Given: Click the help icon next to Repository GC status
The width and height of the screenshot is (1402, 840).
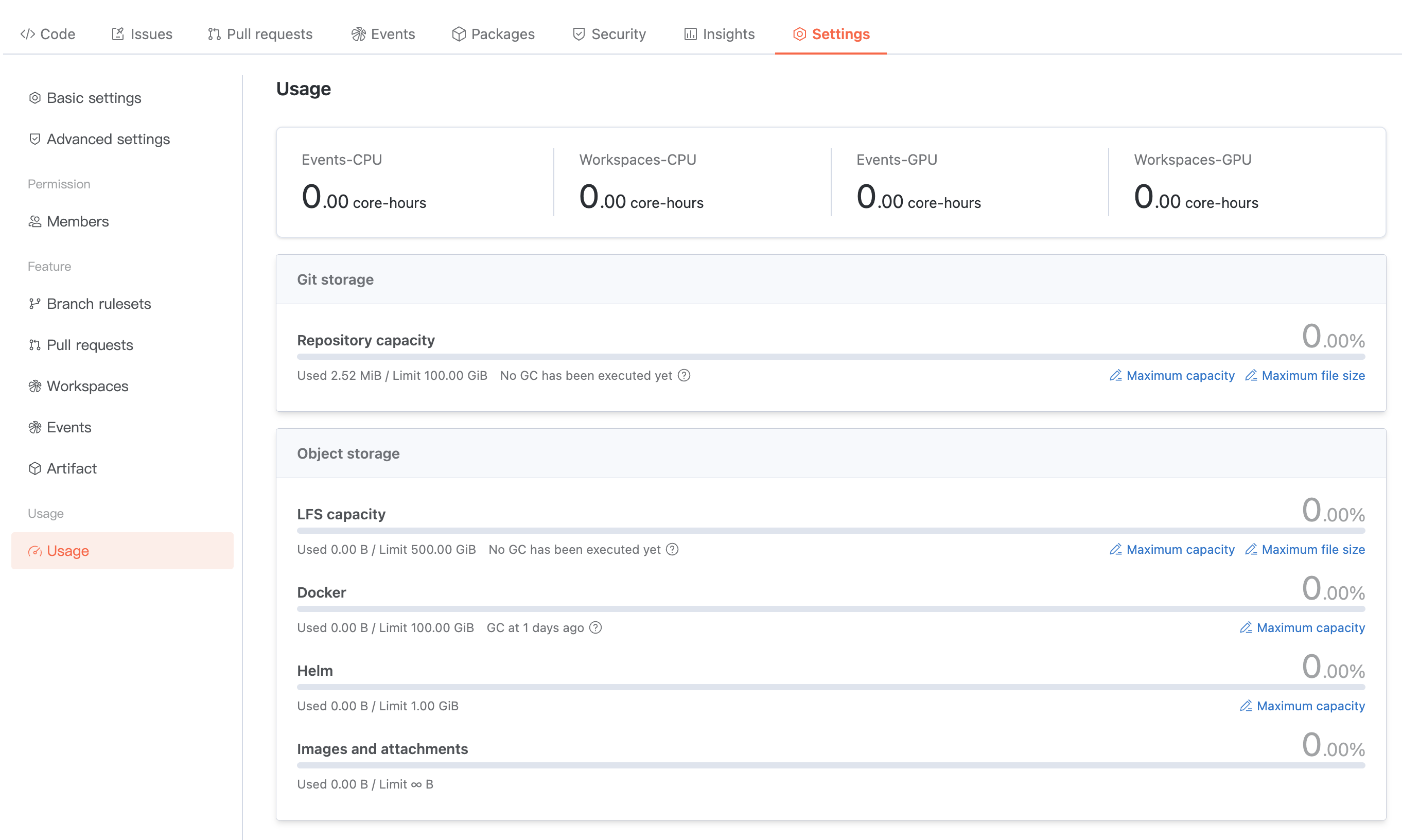Looking at the screenshot, I should click(x=684, y=375).
